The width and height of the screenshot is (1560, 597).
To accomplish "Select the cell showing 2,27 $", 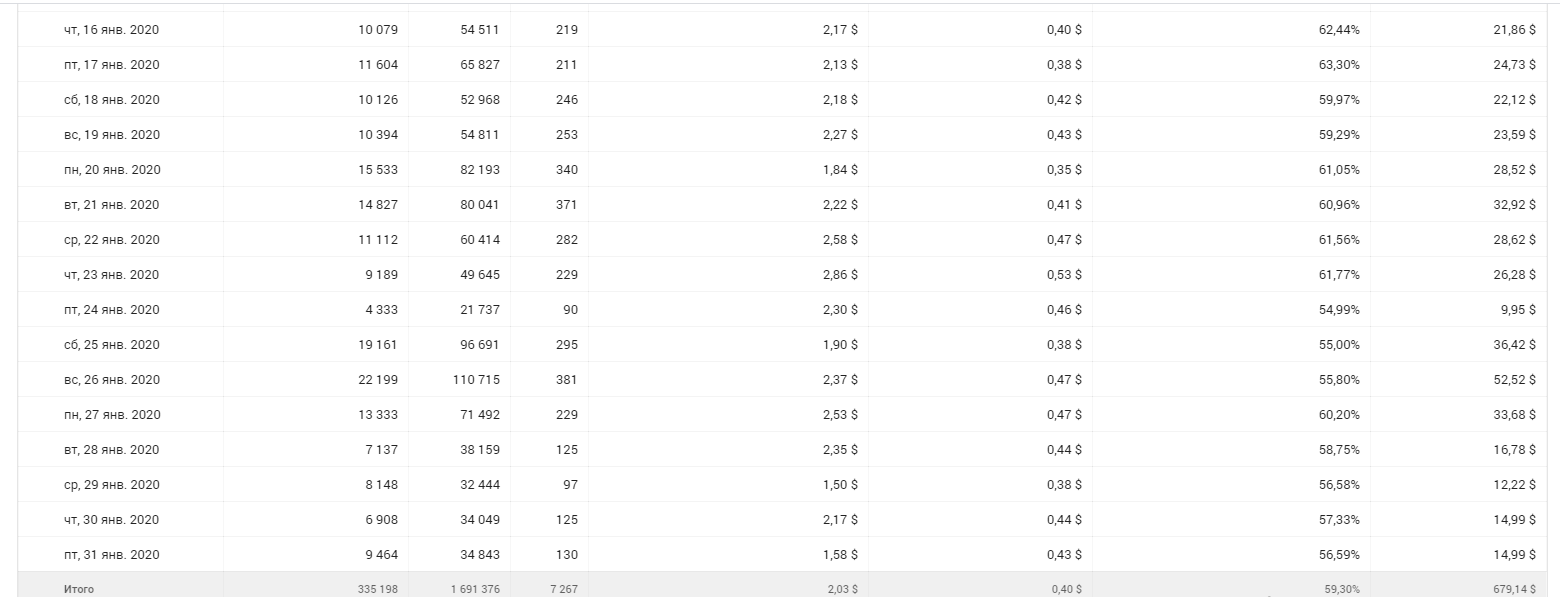I will pyautogui.click(x=839, y=135).
